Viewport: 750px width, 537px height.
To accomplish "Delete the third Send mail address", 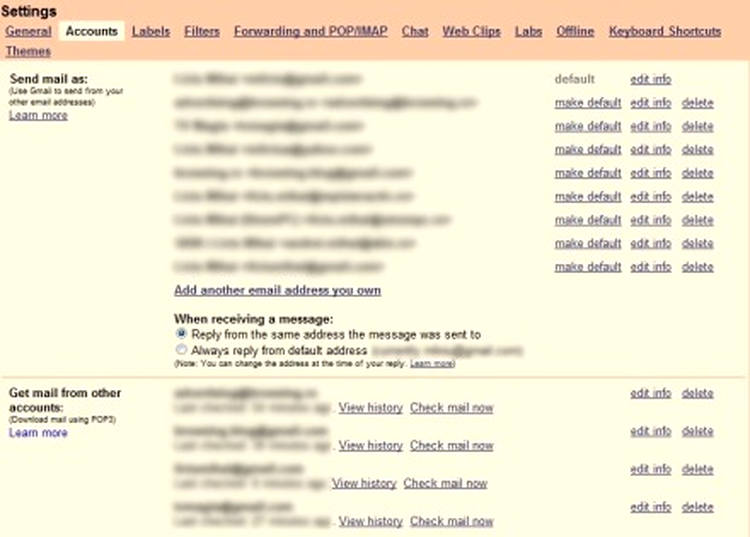I will pyautogui.click(x=697, y=126).
